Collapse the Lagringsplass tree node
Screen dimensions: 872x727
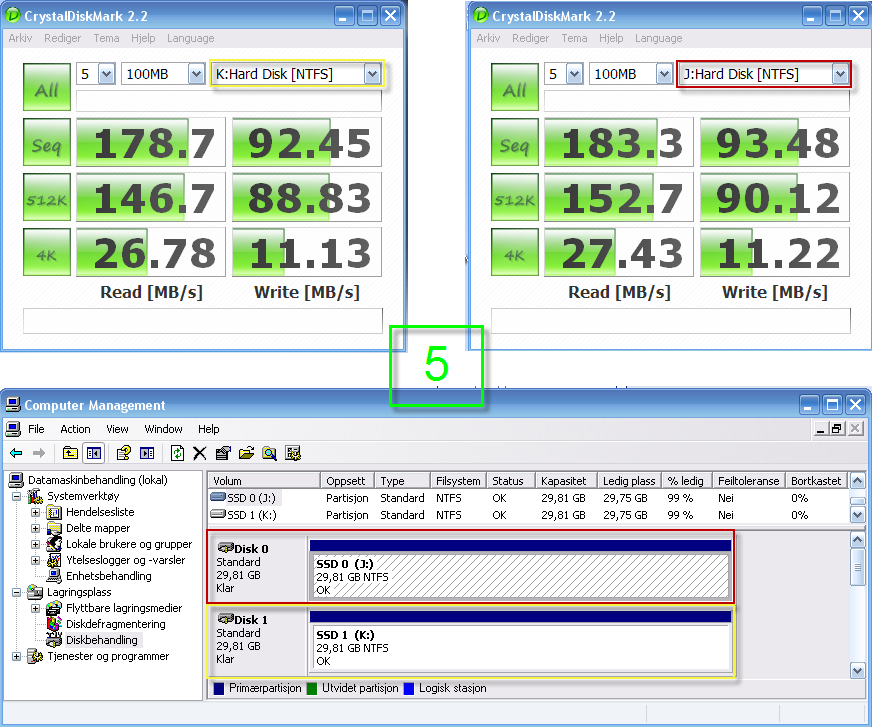17,592
